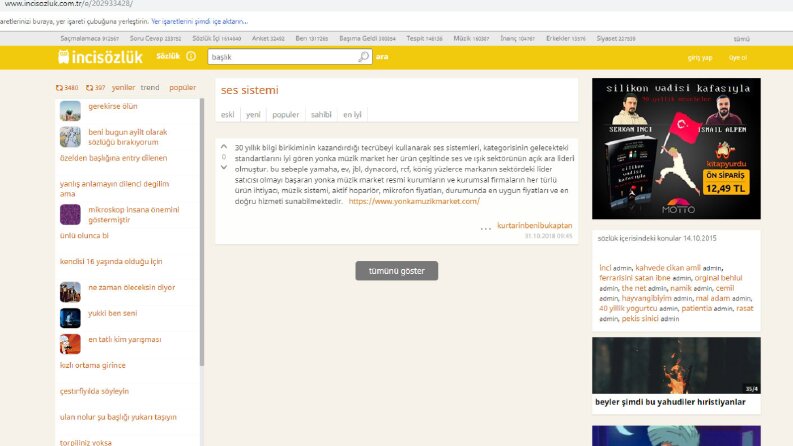The image size is (793, 446).
Task: Select the populer sort tab
Action: tap(286, 115)
